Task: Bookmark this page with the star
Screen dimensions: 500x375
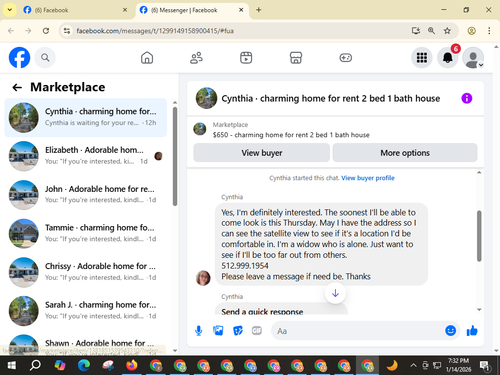Action: [447, 31]
